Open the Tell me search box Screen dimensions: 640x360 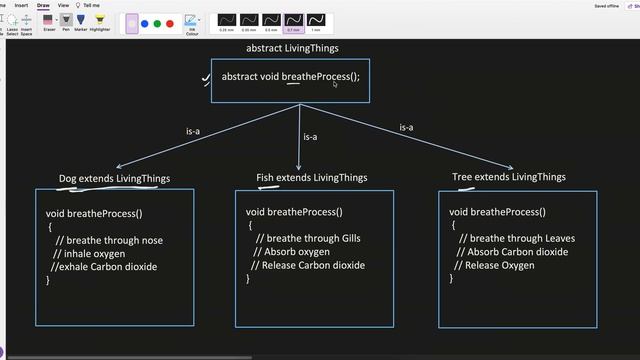coord(88,5)
